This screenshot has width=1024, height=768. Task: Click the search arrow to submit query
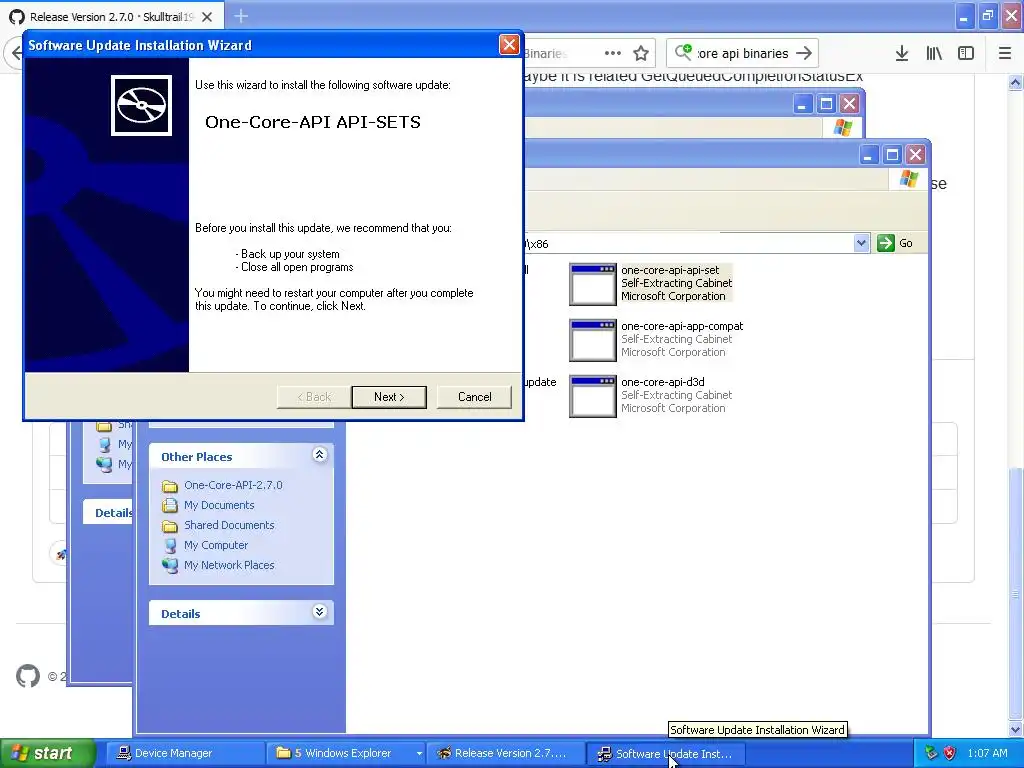[804, 54]
